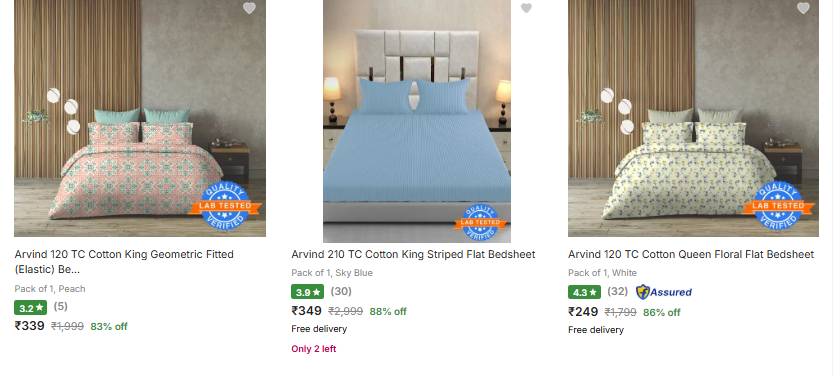Click the 4.3 star rating badge
The width and height of the screenshot is (833, 376).
(584, 292)
